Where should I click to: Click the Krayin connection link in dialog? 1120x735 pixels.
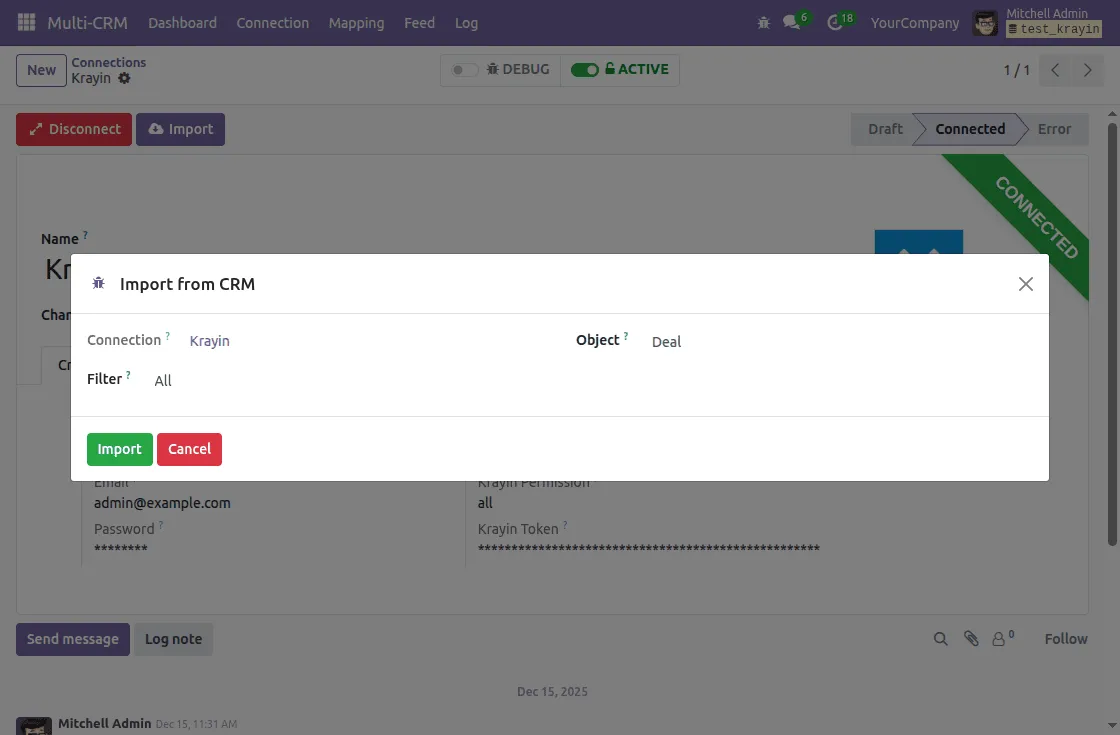tap(209, 341)
